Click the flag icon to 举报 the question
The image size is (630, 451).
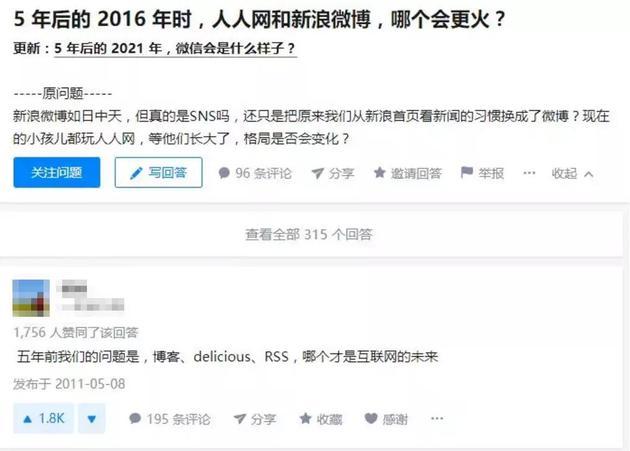(x=466, y=172)
